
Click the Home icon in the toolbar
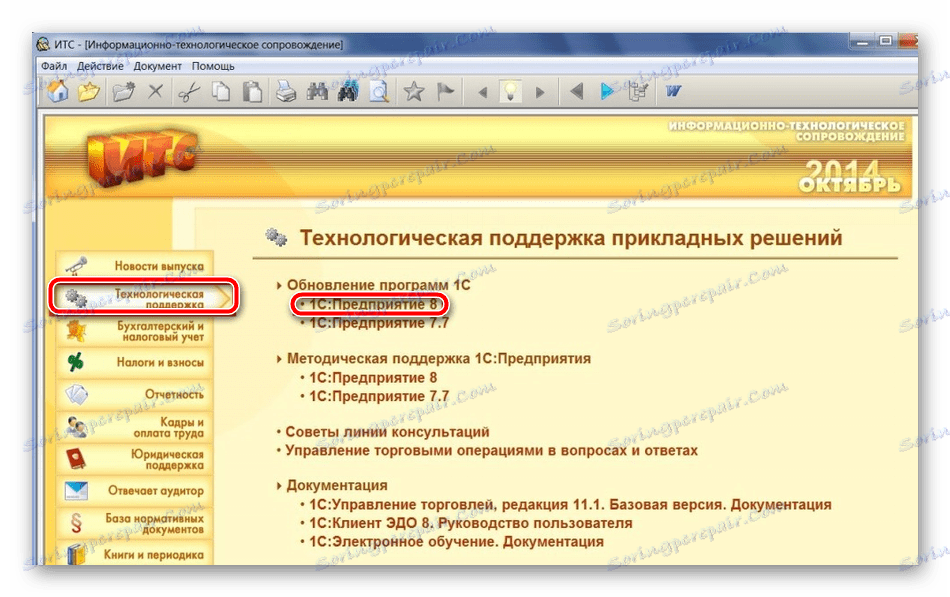pyautogui.click(x=58, y=92)
